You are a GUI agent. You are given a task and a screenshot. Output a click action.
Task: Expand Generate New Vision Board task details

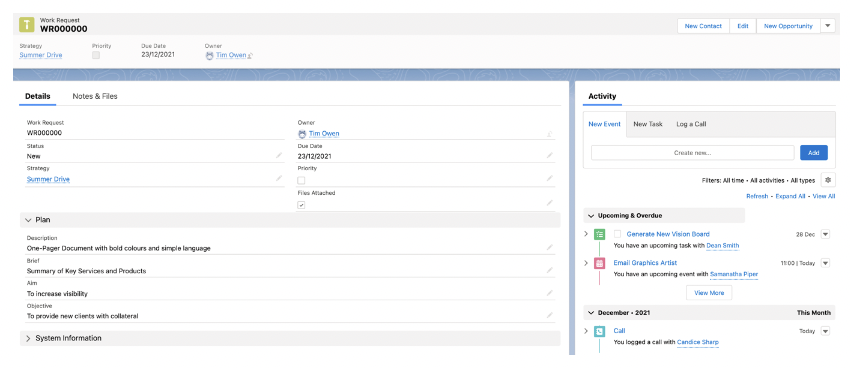tap(586, 234)
